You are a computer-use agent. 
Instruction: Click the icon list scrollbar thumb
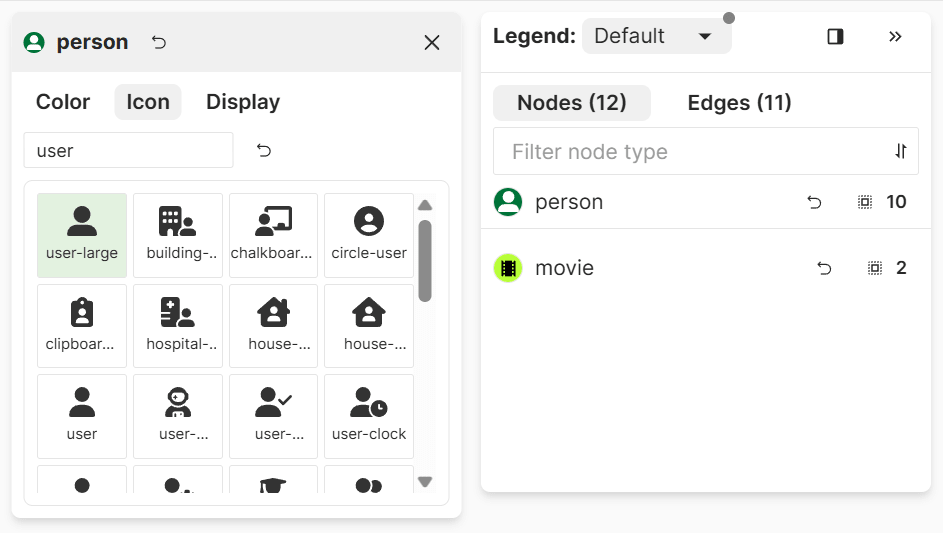pos(425,260)
